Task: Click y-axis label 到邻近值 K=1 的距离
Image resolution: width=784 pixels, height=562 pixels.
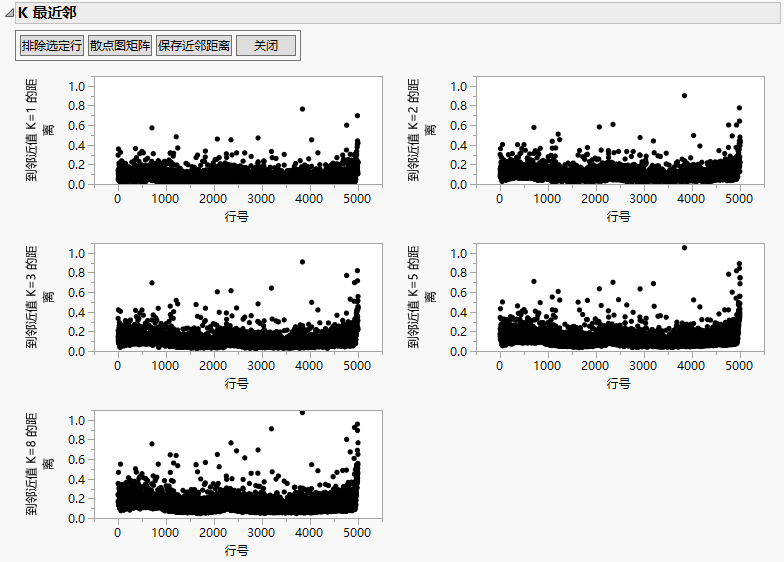Action: click(x=40, y=130)
